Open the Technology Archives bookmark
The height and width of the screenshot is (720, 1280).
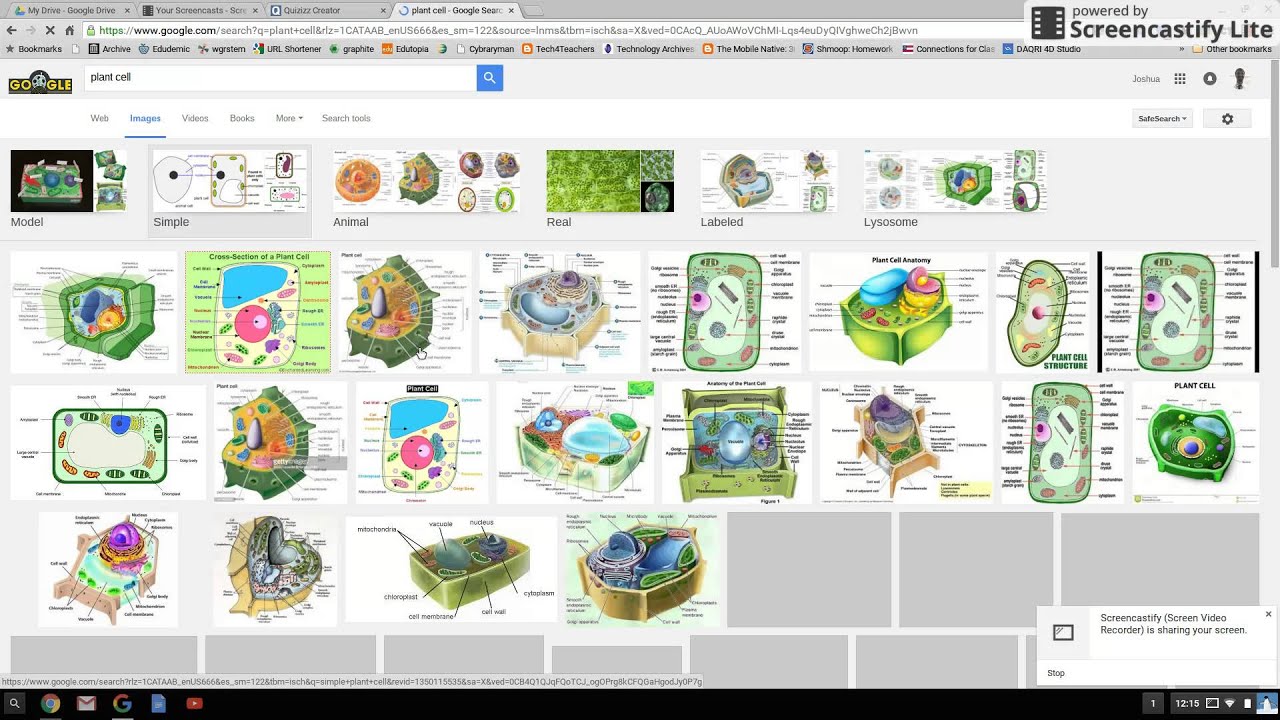[x=648, y=49]
